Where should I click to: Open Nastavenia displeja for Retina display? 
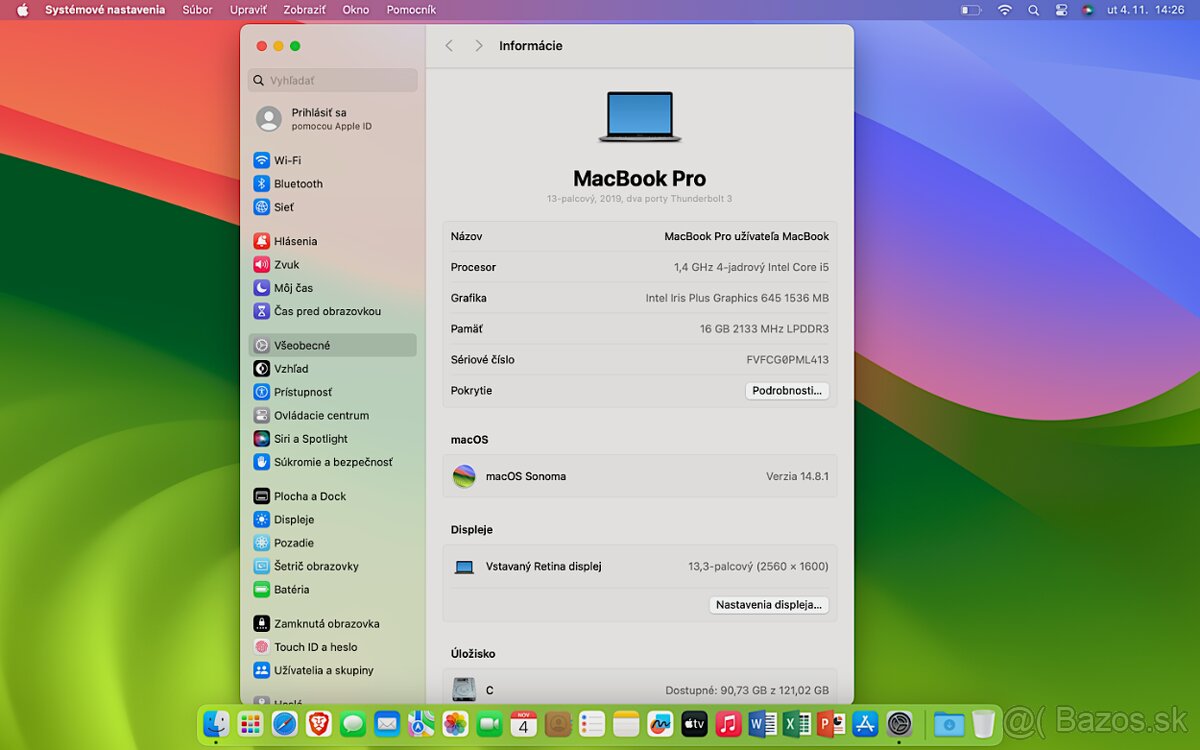click(x=768, y=604)
